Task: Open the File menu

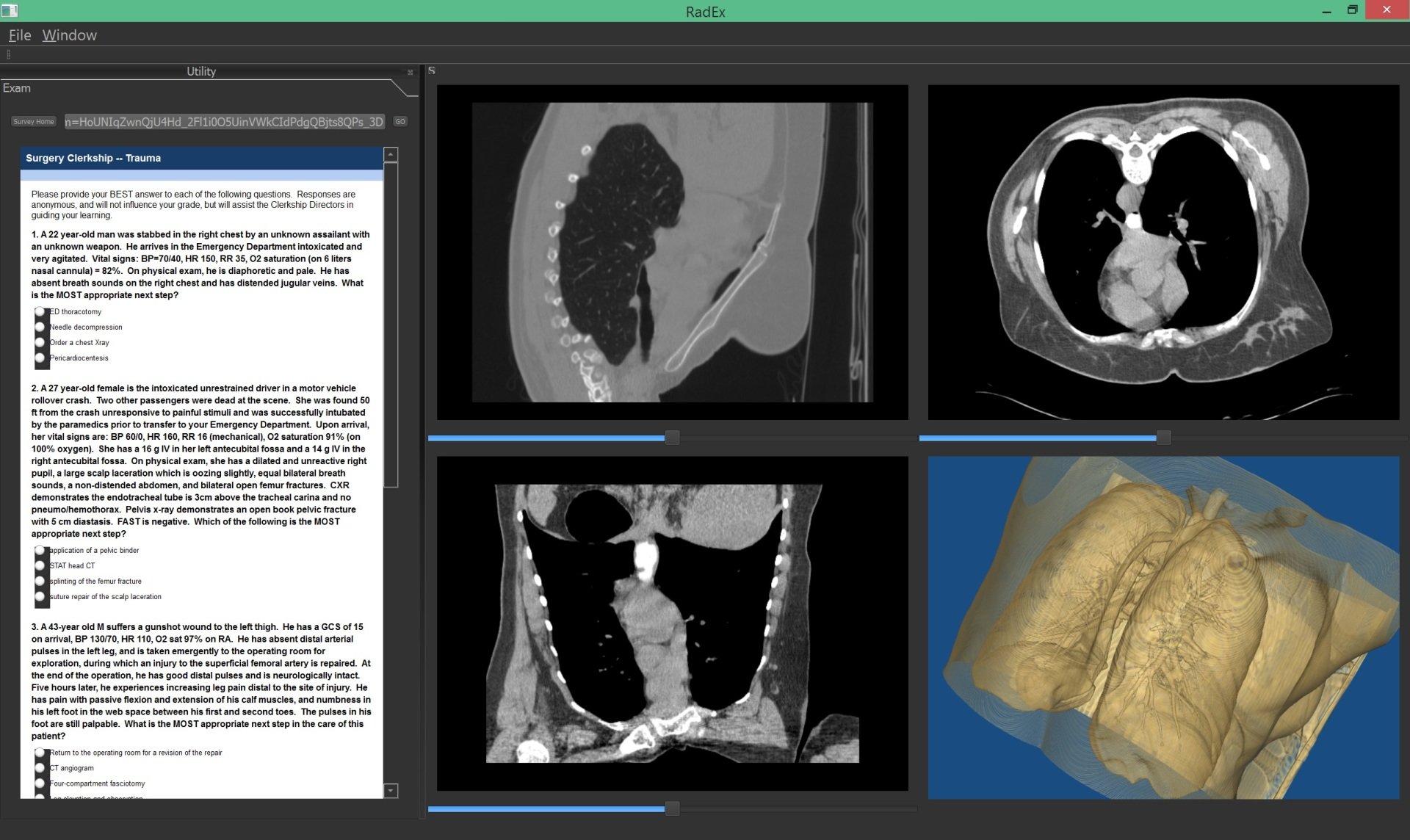Action: click(19, 35)
